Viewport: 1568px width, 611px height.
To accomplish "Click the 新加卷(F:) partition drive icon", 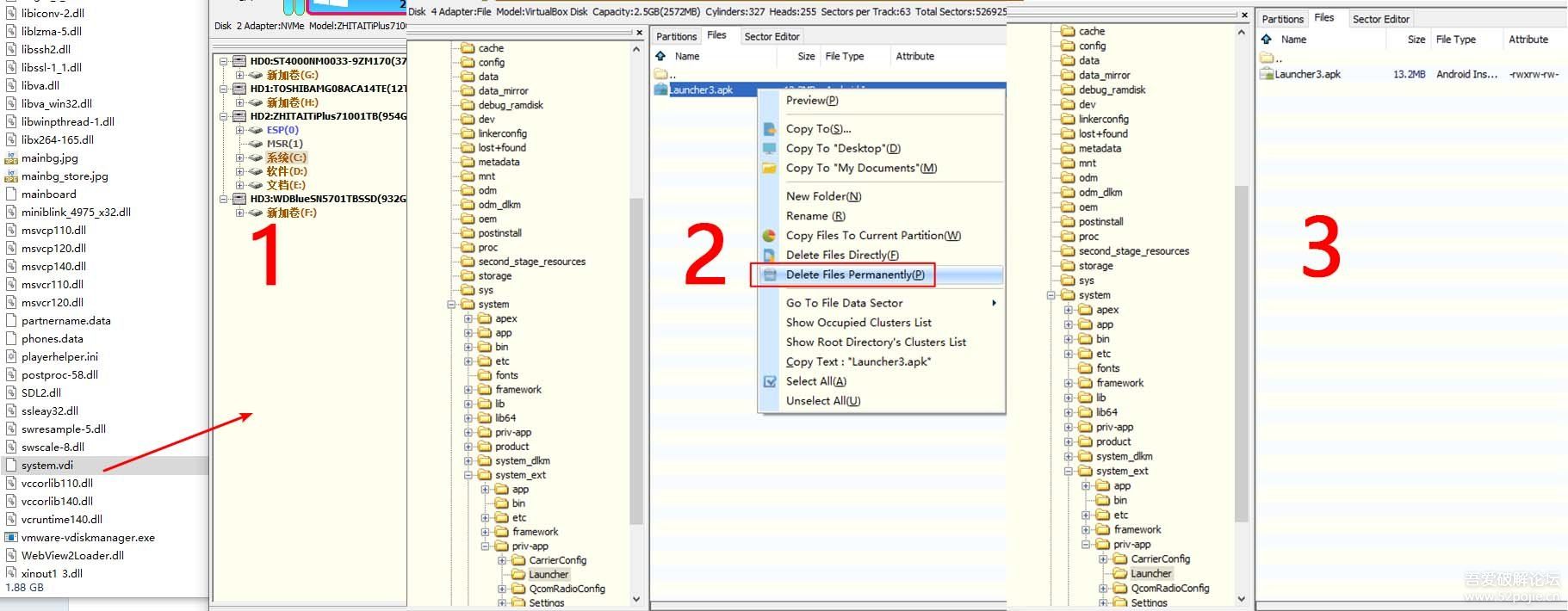I will click(x=256, y=213).
